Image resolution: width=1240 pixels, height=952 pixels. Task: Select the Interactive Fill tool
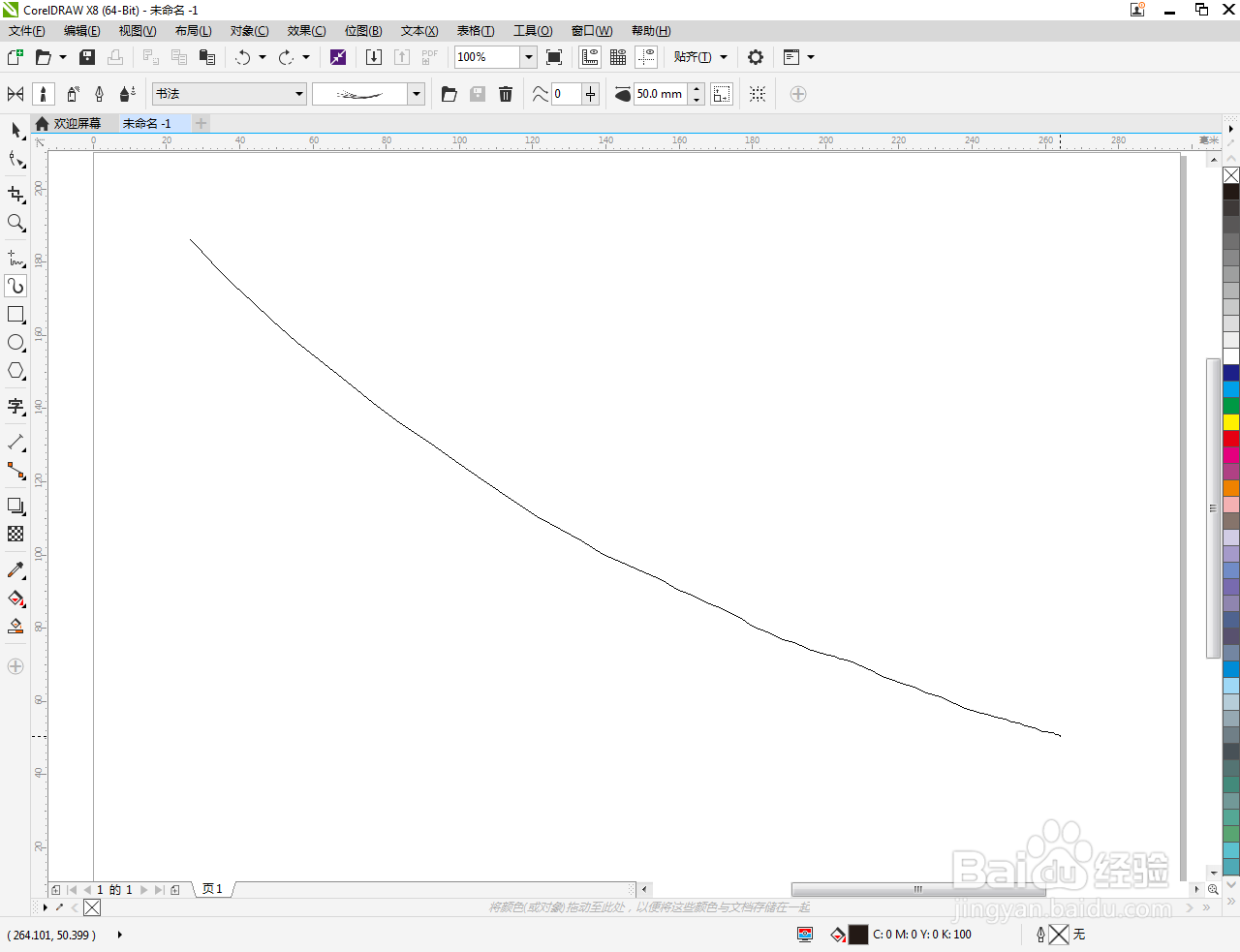click(x=15, y=599)
